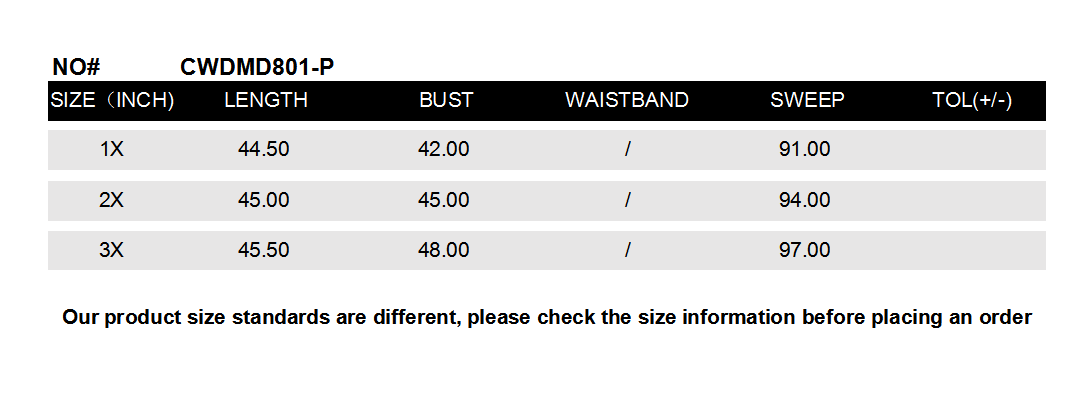Select the 3X size row label
Image resolution: width=1084 pixels, height=400 pixels.
point(111,250)
